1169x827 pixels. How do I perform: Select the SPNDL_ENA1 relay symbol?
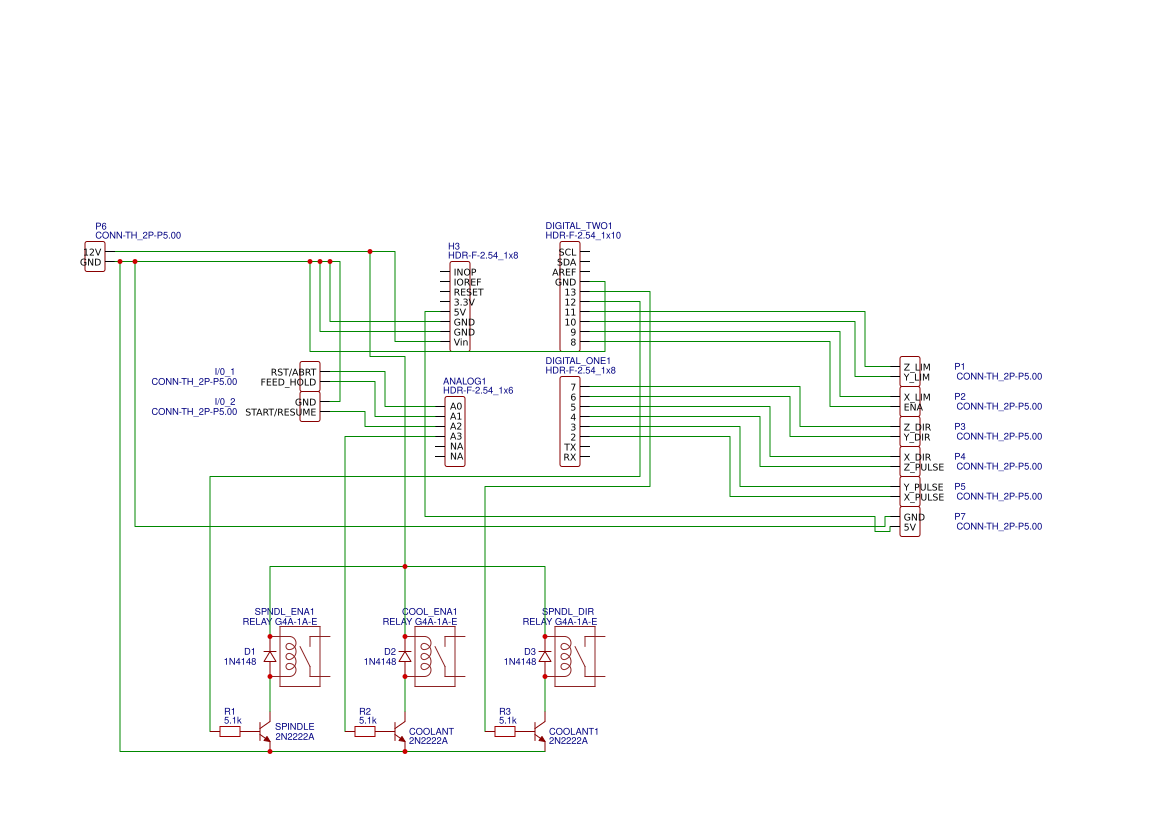point(300,656)
